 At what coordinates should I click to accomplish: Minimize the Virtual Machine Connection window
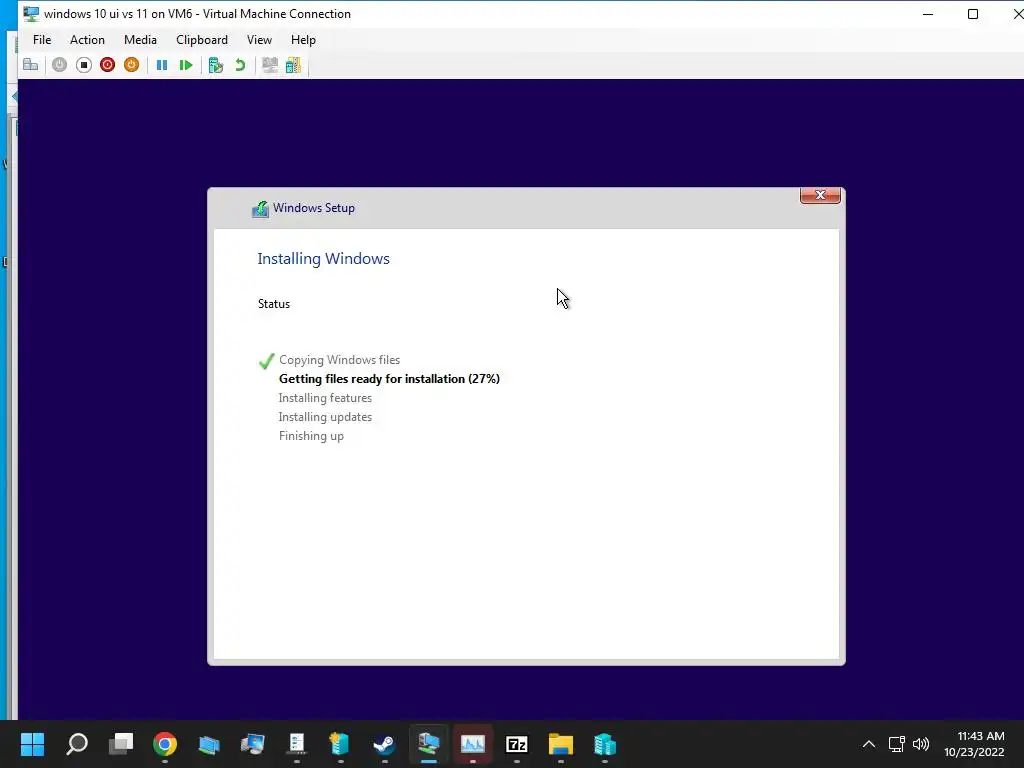[x=927, y=14]
